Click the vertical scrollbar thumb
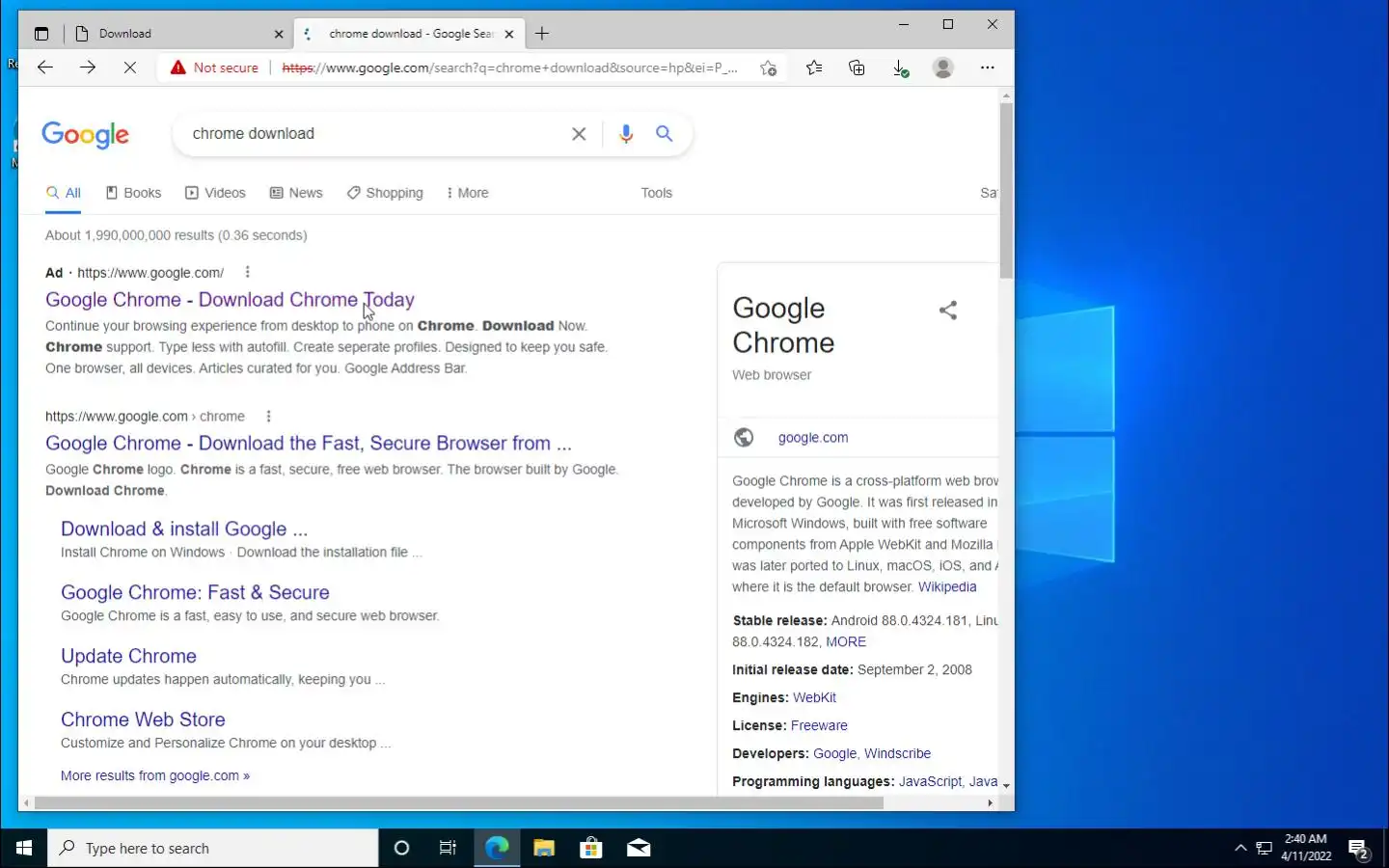 1006,191
